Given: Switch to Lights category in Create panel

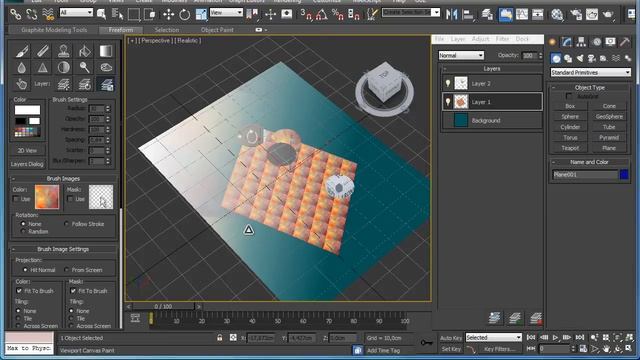Looking at the screenshot, I should tap(580, 59).
